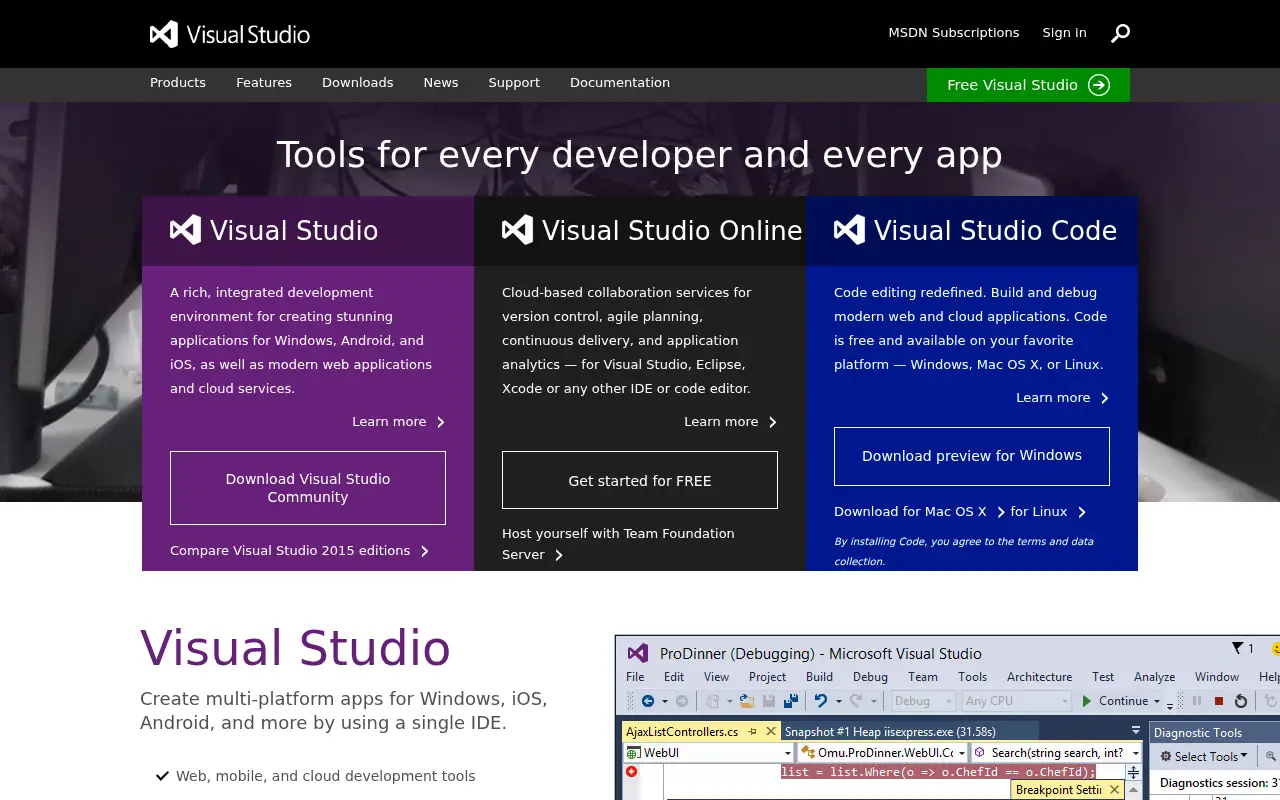Click the navigate back arrow in ProDinner toolbar
The width and height of the screenshot is (1280, 800).
tap(648, 701)
